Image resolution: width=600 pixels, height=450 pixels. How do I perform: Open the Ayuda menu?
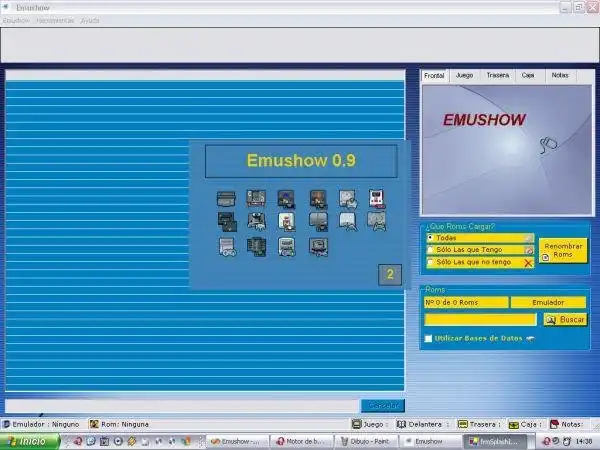point(90,21)
